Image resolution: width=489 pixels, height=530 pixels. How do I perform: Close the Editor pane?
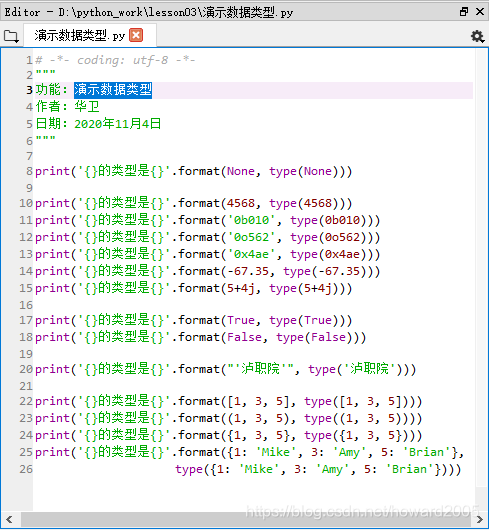(480, 11)
